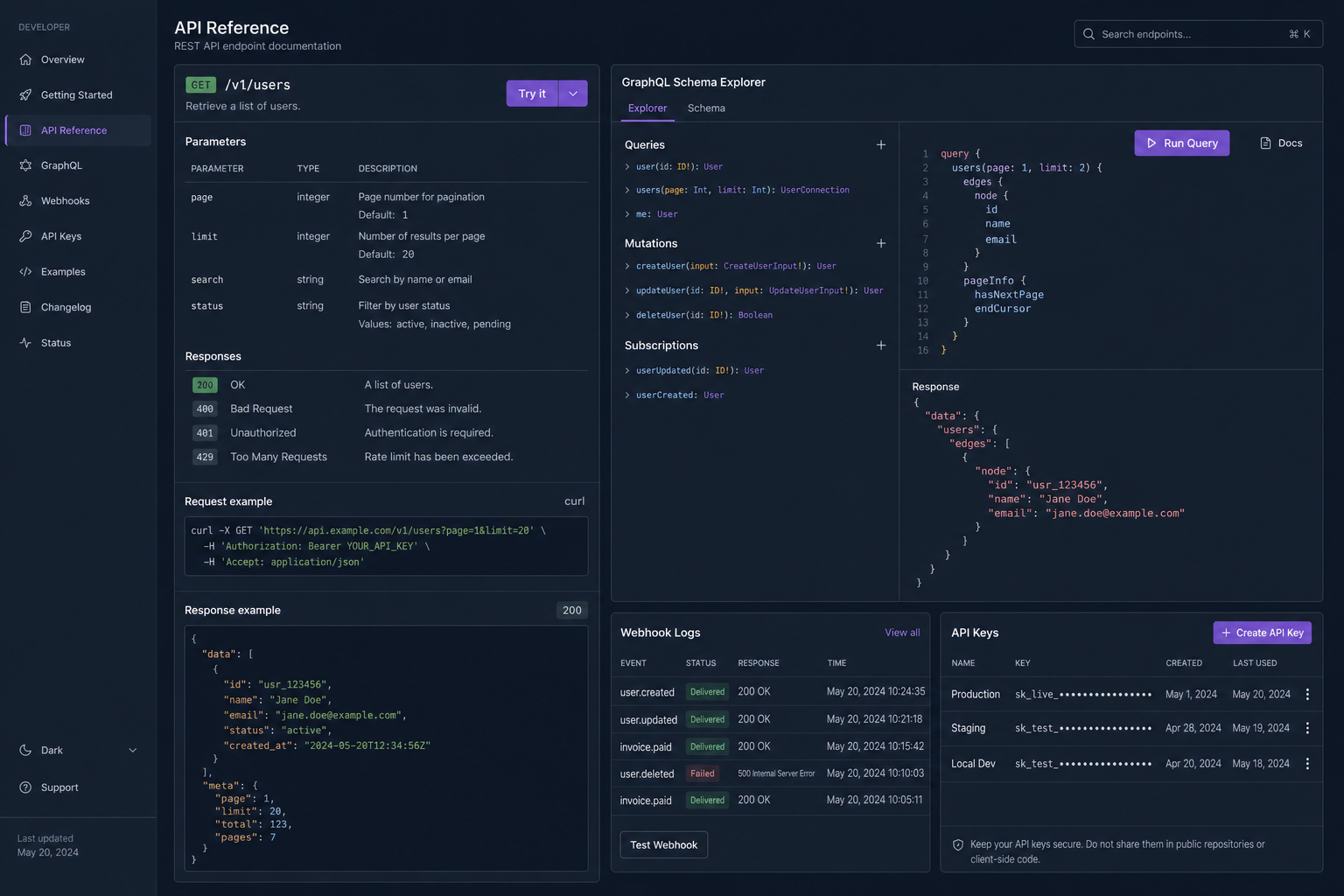
Task: Expand the userUpdated subscription
Action: (x=627, y=371)
